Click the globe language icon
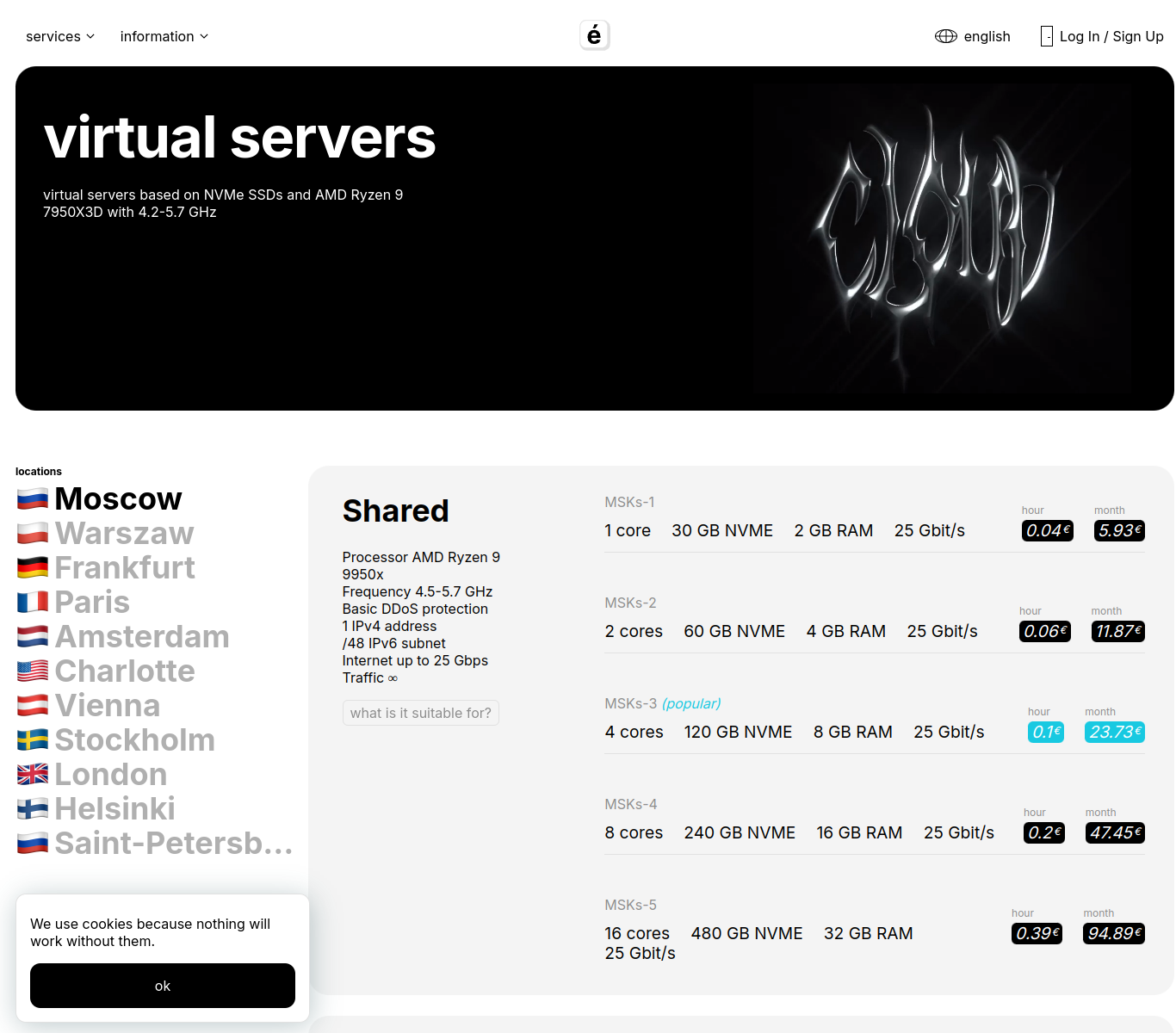1176x1033 pixels. pos(945,36)
